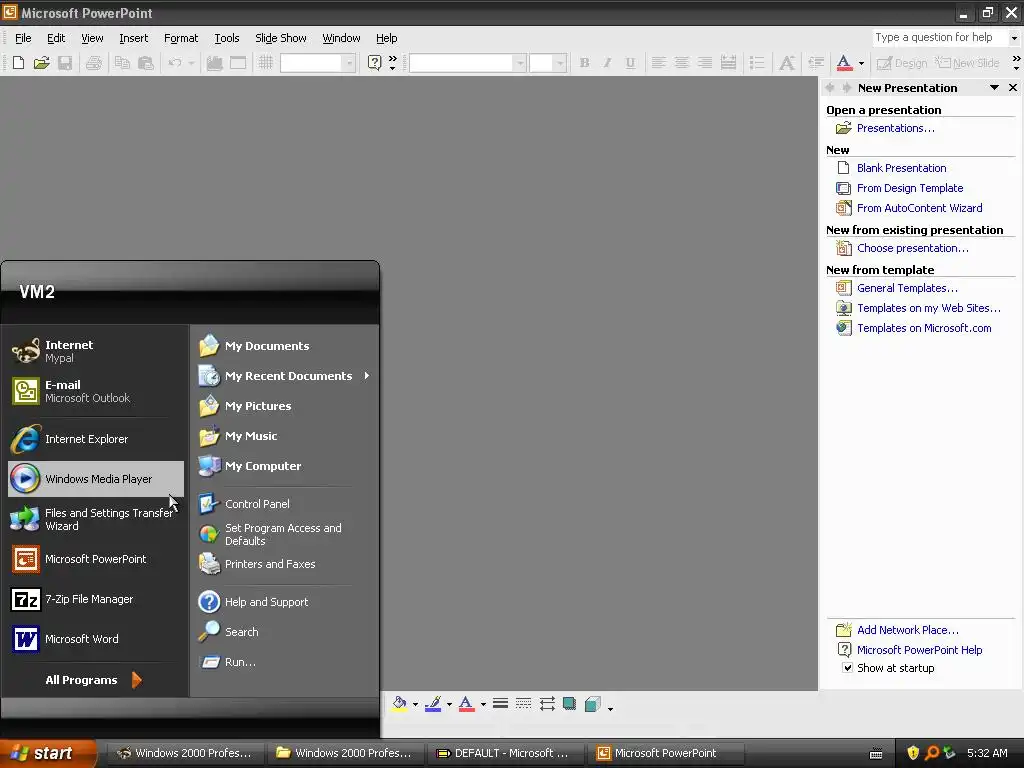Screen dimensions: 1024x768
Task: Expand All Programs list
Action: (94, 680)
